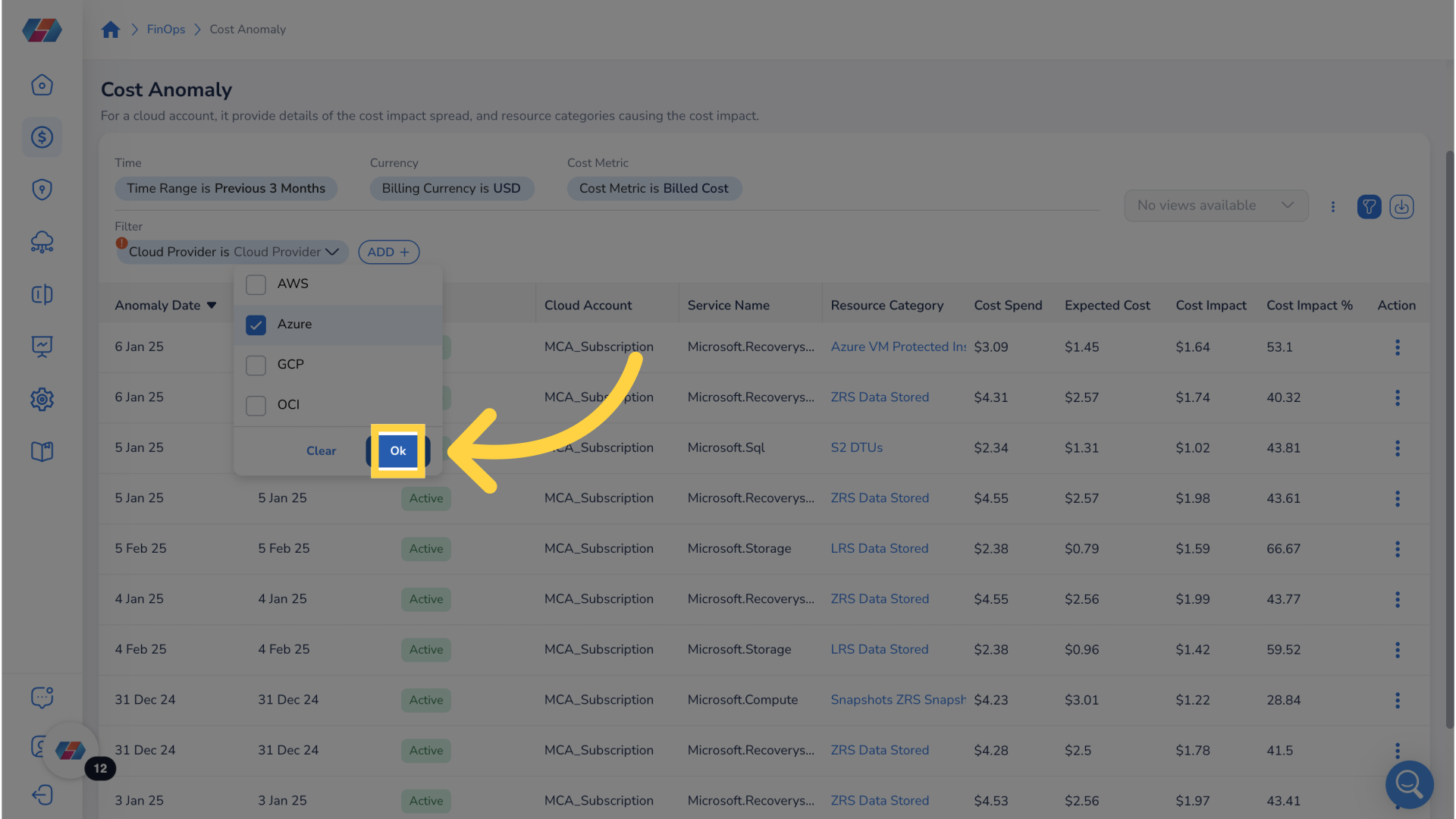Open the app logo in the sidebar

click(42, 30)
